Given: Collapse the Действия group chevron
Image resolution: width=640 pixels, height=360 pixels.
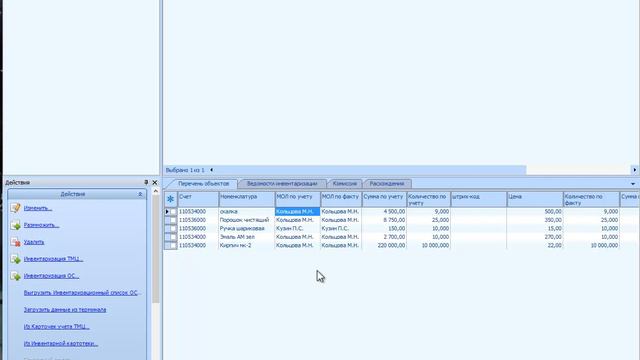Looking at the screenshot, I should coord(140,194).
